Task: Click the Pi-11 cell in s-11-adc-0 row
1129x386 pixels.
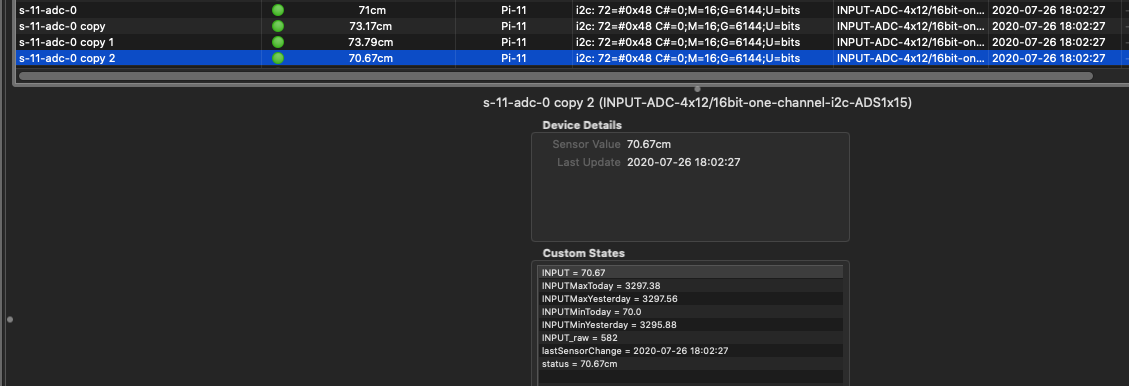Action: [x=513, y=10]
